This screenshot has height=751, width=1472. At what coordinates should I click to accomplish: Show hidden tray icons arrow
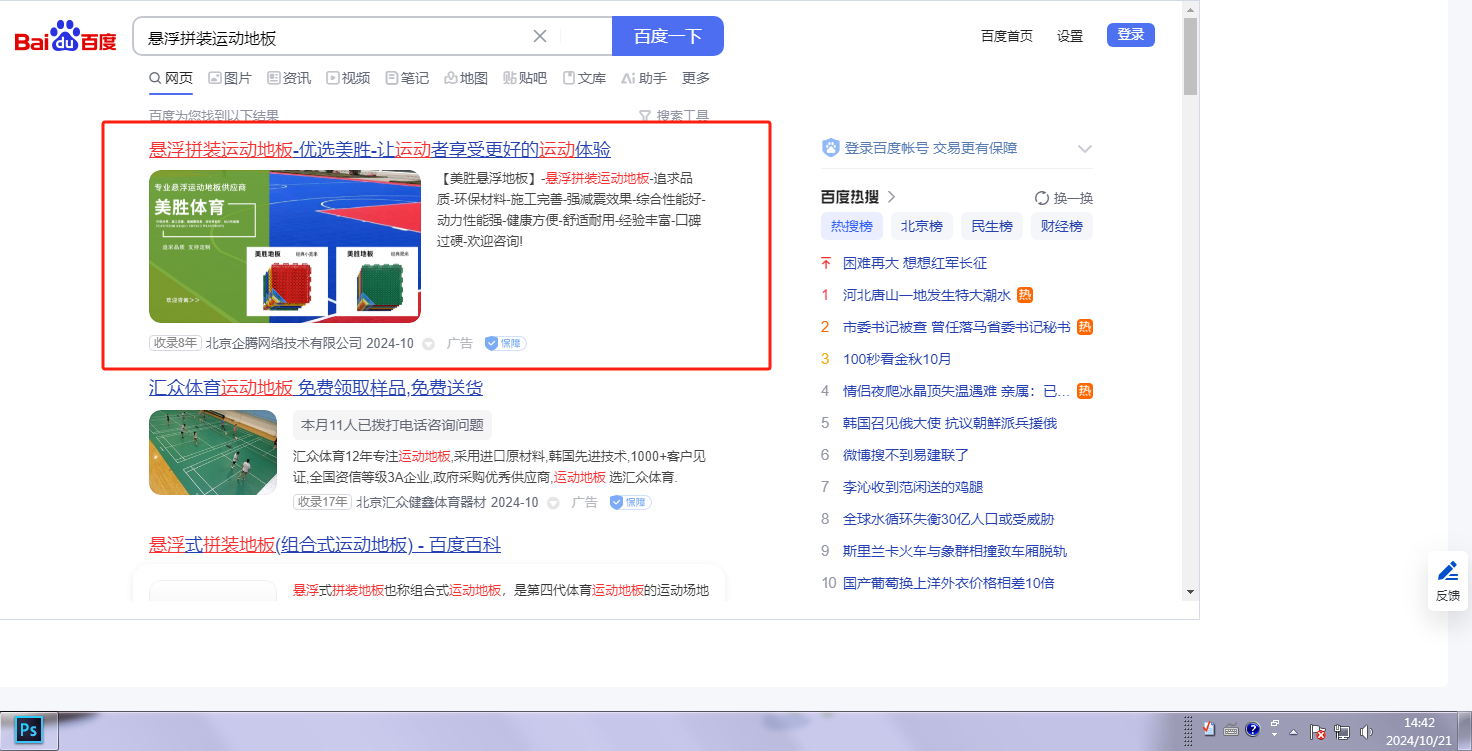[x=1294, y=731]
